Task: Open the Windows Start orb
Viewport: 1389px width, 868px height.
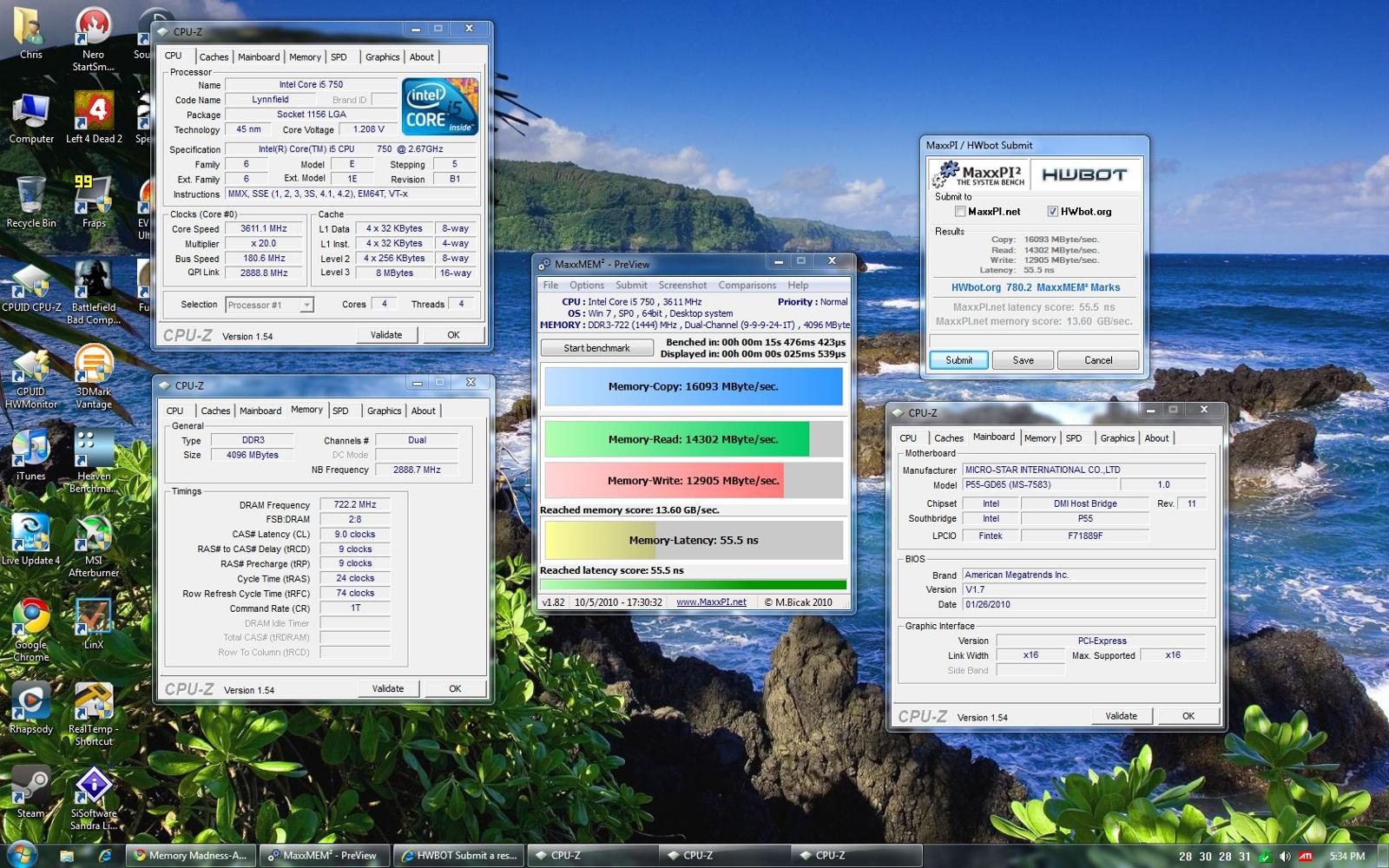Action: coord(21,854)
